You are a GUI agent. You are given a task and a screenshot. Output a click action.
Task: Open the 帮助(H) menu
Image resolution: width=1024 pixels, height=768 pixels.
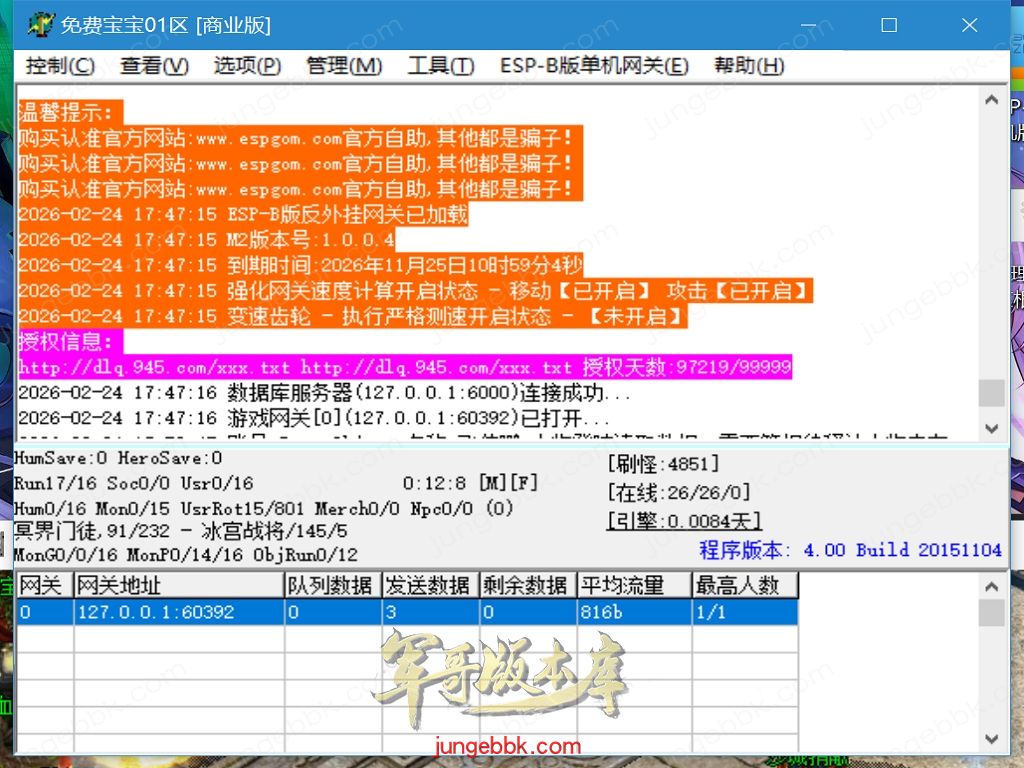(x=749, y=66)
